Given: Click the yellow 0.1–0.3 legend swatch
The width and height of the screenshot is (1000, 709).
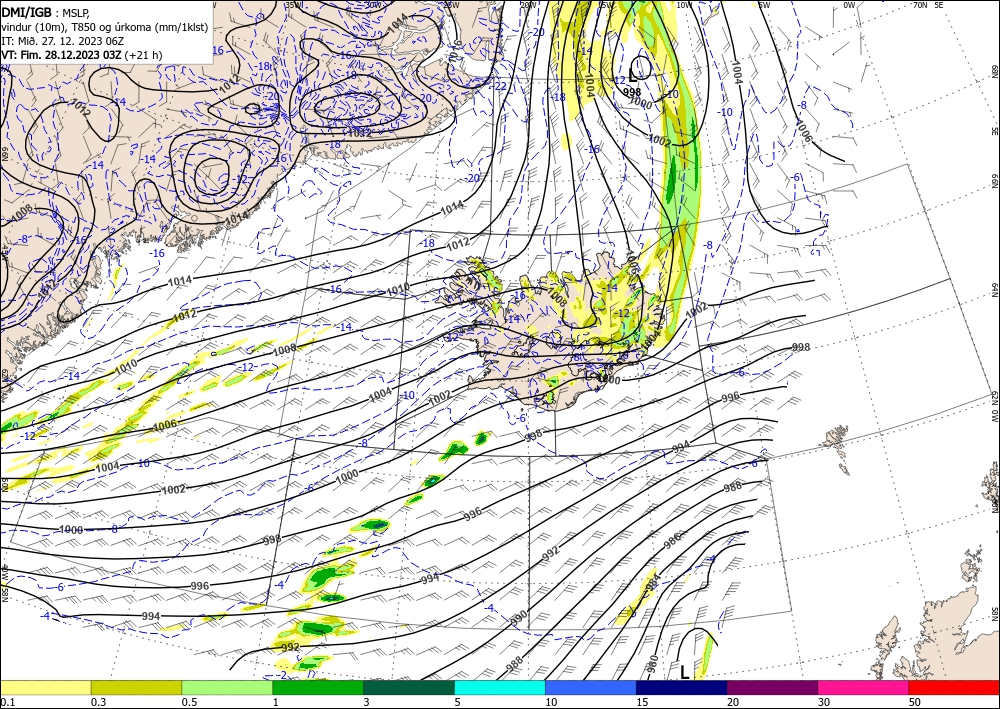Looking at the screenshot, I should (x=45, y=687).
